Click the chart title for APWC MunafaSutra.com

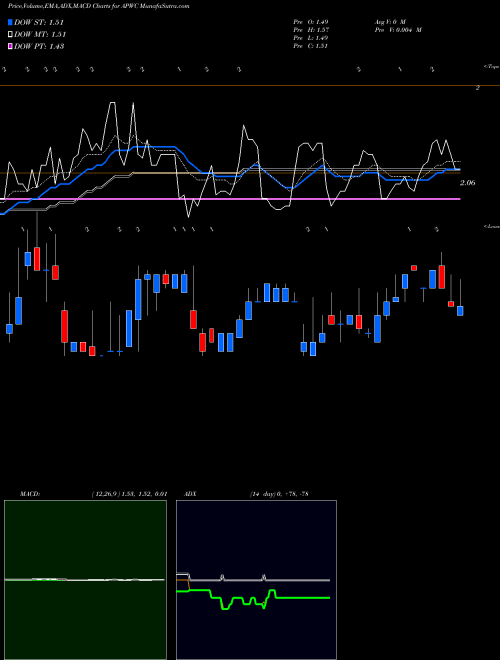point(99,6)
